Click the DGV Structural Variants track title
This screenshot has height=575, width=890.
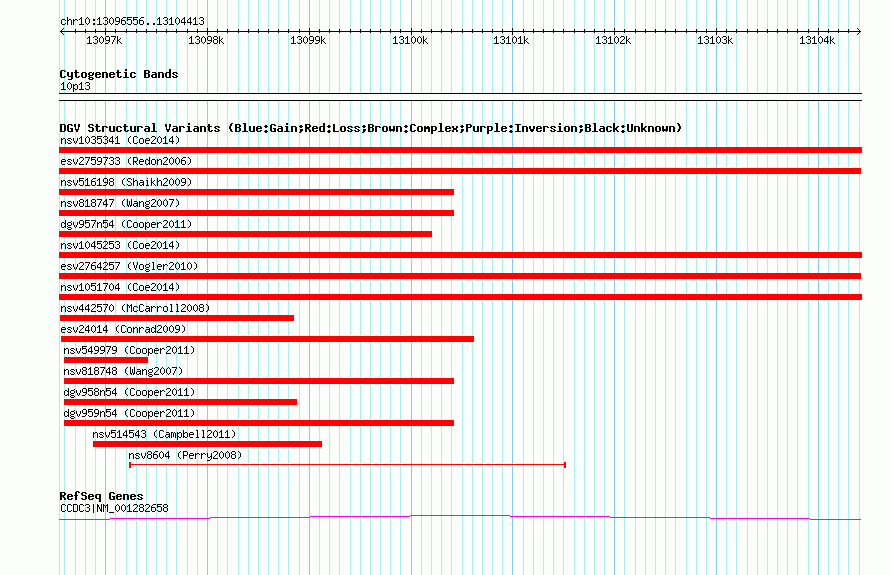371,128
